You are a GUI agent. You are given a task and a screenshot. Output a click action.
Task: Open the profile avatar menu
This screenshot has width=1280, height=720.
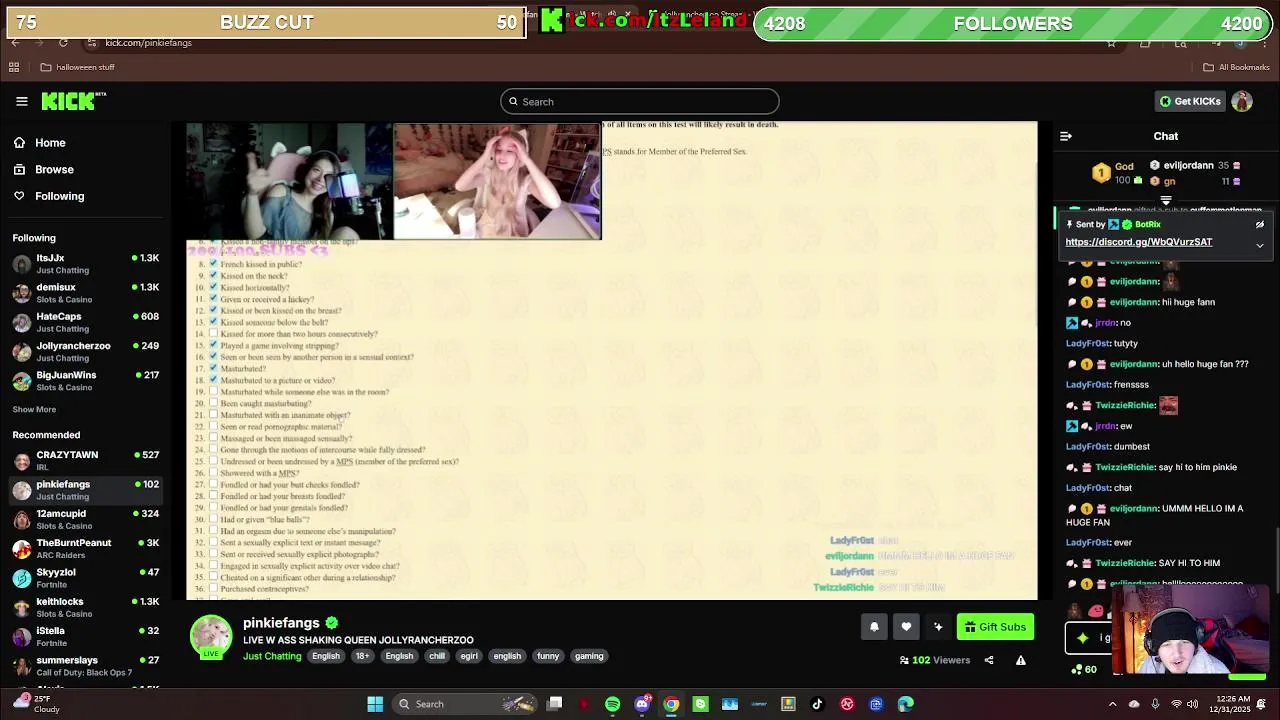pyautogui.click(x=1242, y=101)
